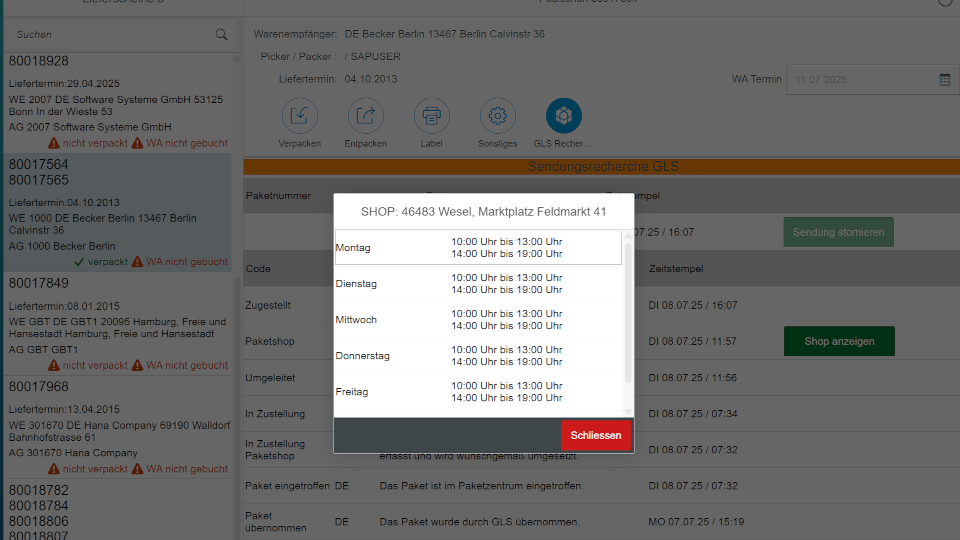This screenshot has width=960, height=540.
Task: Open the WA Termin calendar picker icon
Action: (x=945, y=80)
